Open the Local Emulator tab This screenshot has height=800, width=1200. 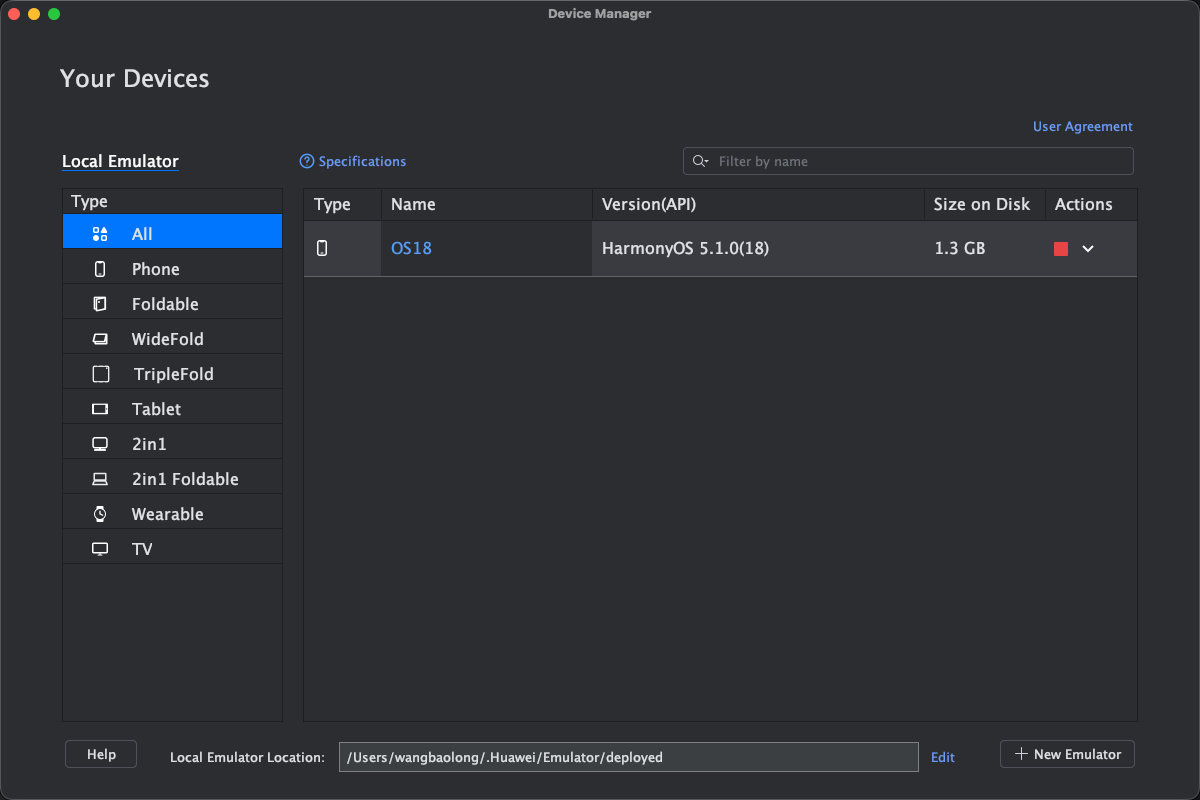pos(120,161)
